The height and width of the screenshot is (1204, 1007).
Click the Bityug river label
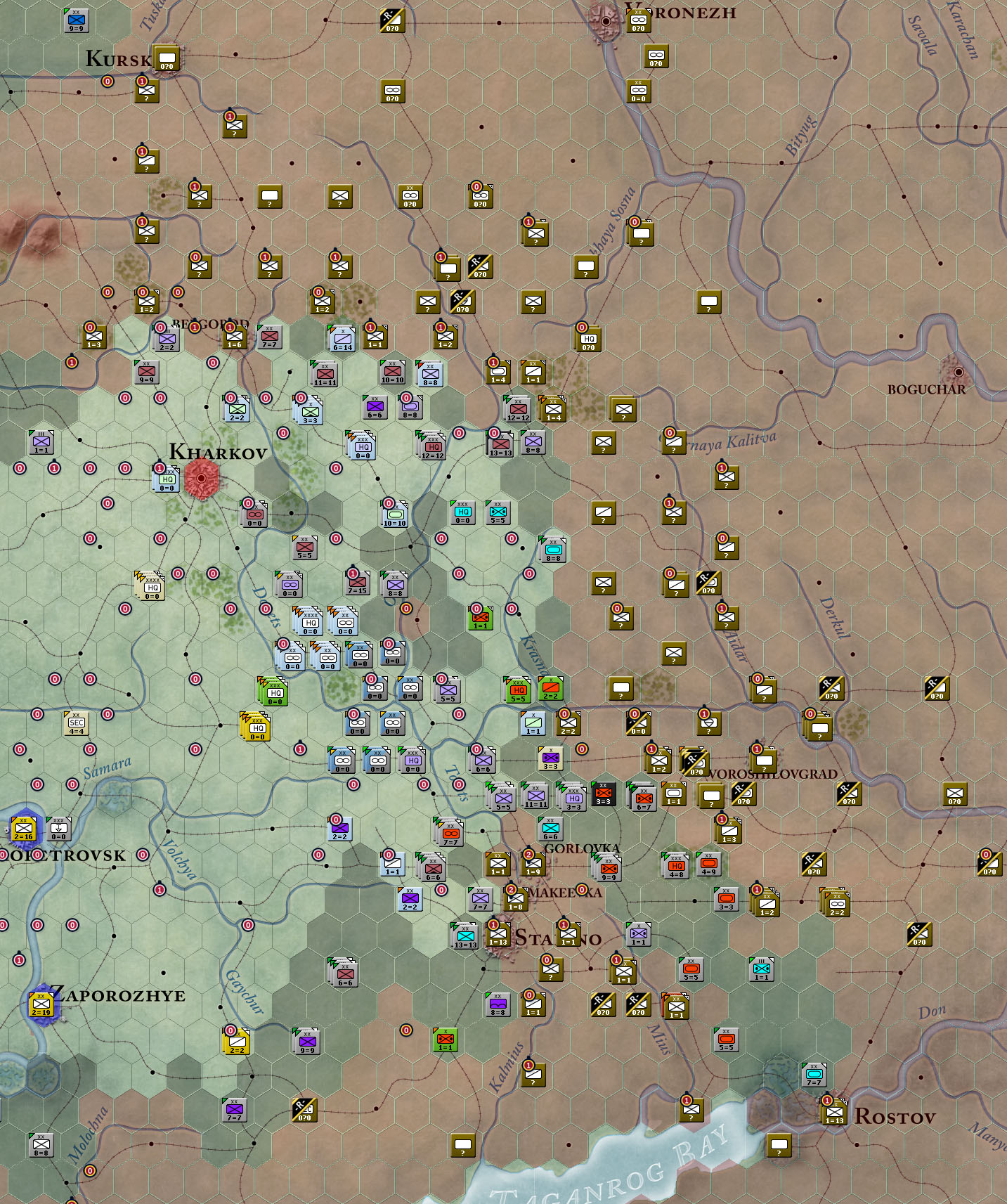[801, 136]
